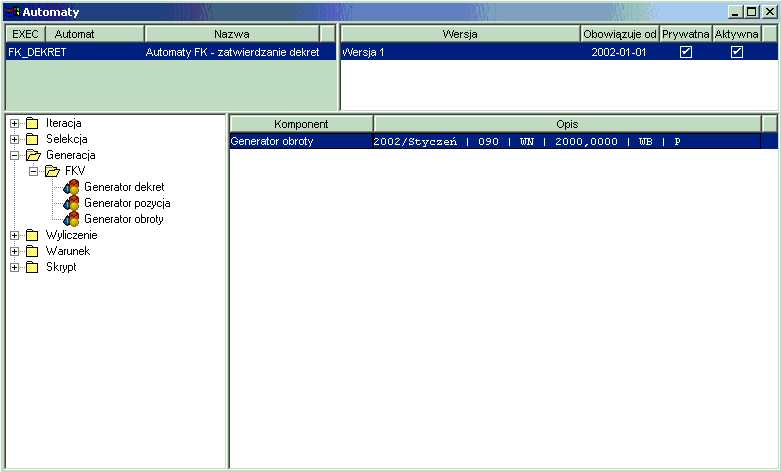781x472 pixels.
Task: Maximize the Automaty window
Action: point(752,12)
